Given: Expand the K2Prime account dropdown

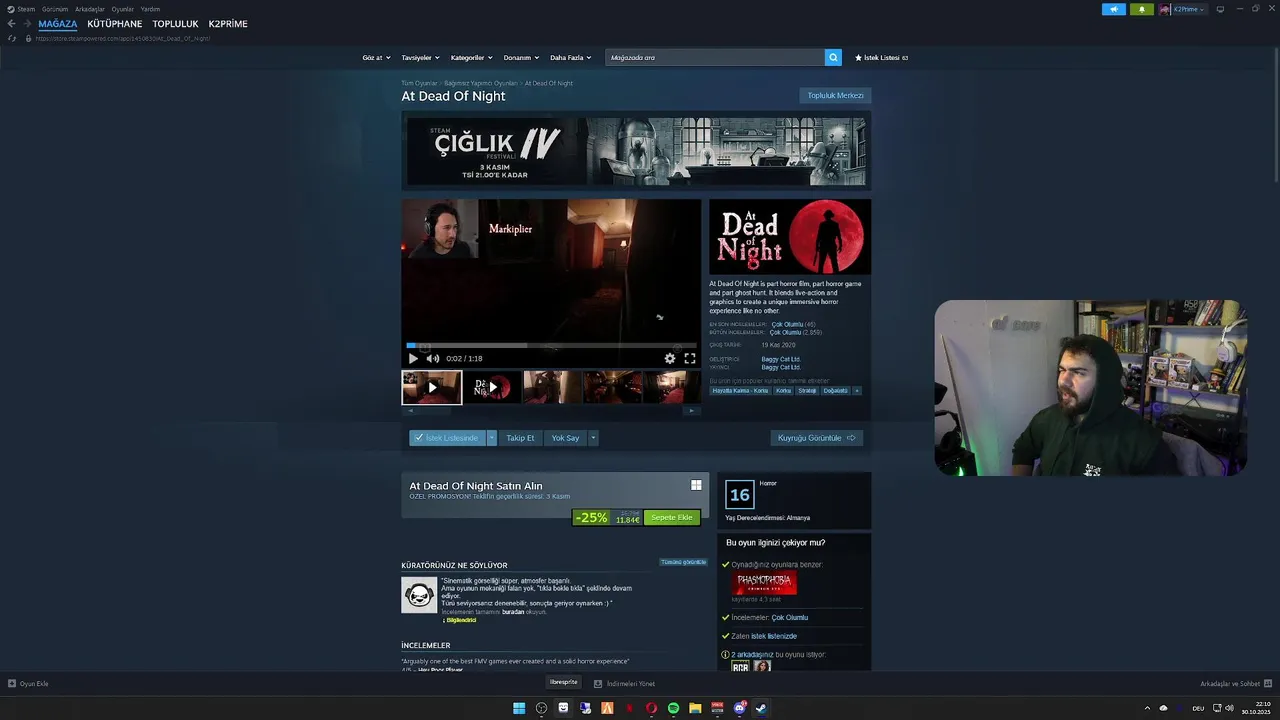Looking at the screenshot, I should [1189, 9].
